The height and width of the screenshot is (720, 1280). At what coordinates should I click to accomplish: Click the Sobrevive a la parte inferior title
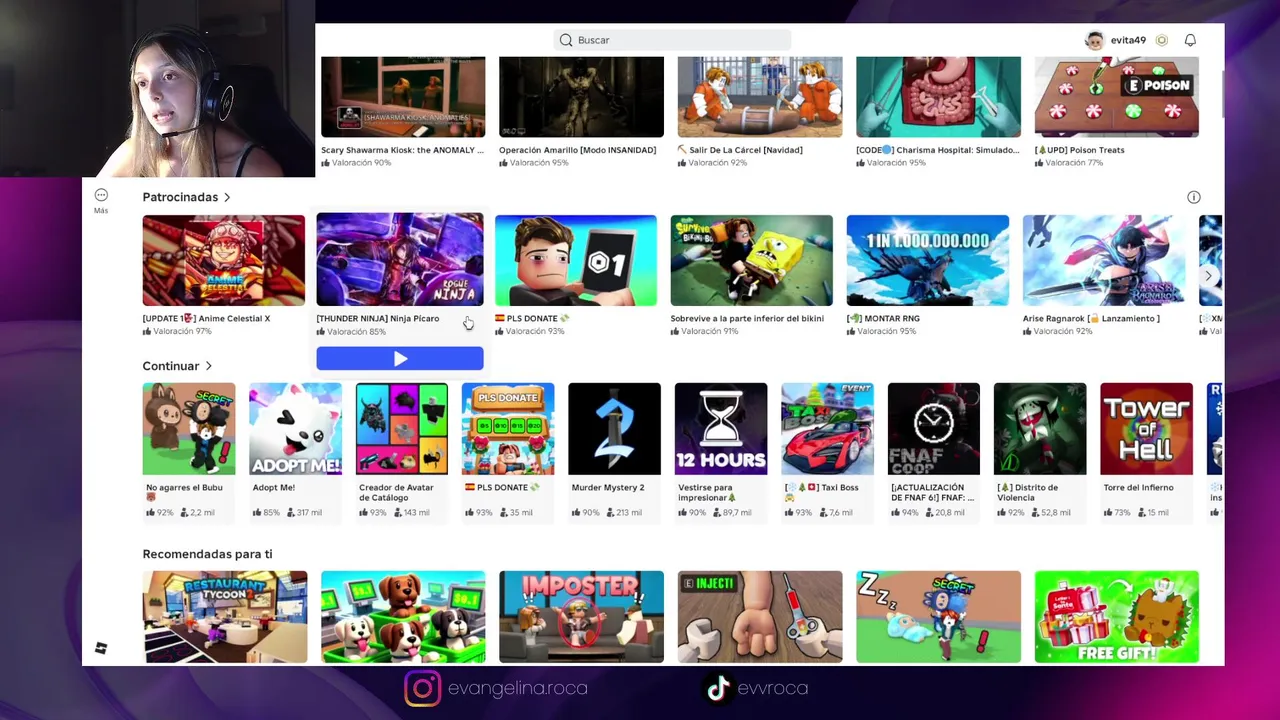pyautogui.click(x=748, y=319)
